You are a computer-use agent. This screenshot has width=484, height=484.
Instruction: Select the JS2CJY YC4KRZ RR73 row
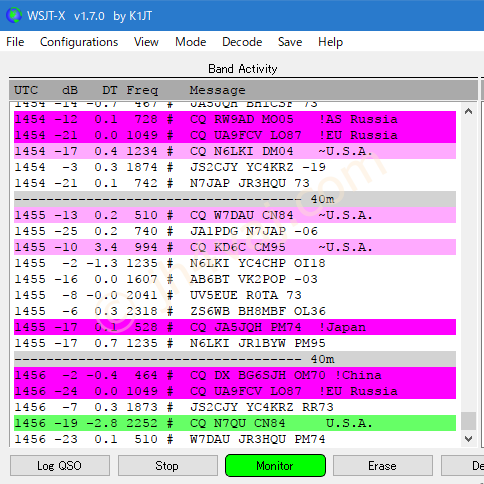click(x=235, y=407)
